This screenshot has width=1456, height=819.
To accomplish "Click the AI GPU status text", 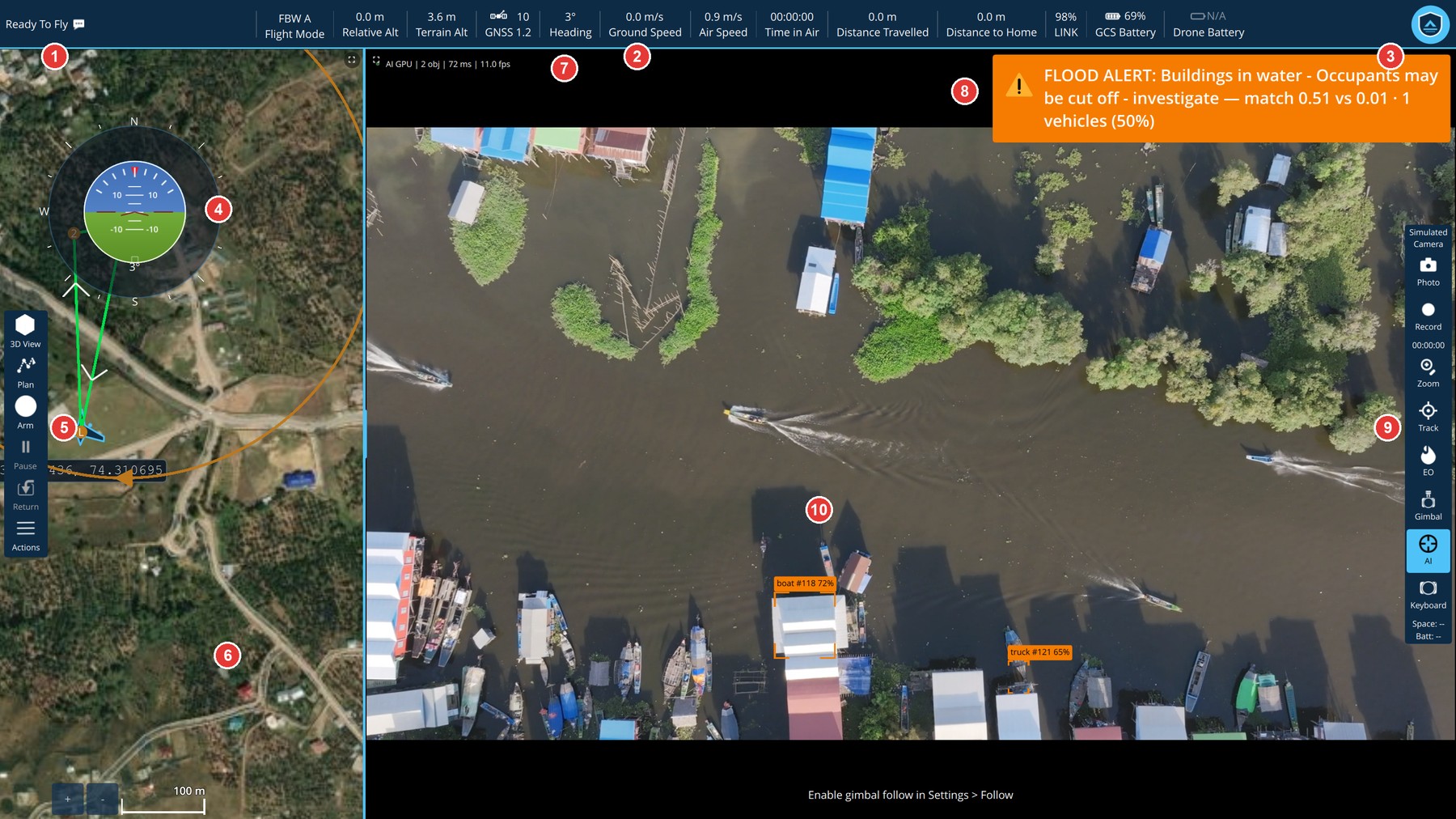I will pyautogui.click(x=447, y=64).
